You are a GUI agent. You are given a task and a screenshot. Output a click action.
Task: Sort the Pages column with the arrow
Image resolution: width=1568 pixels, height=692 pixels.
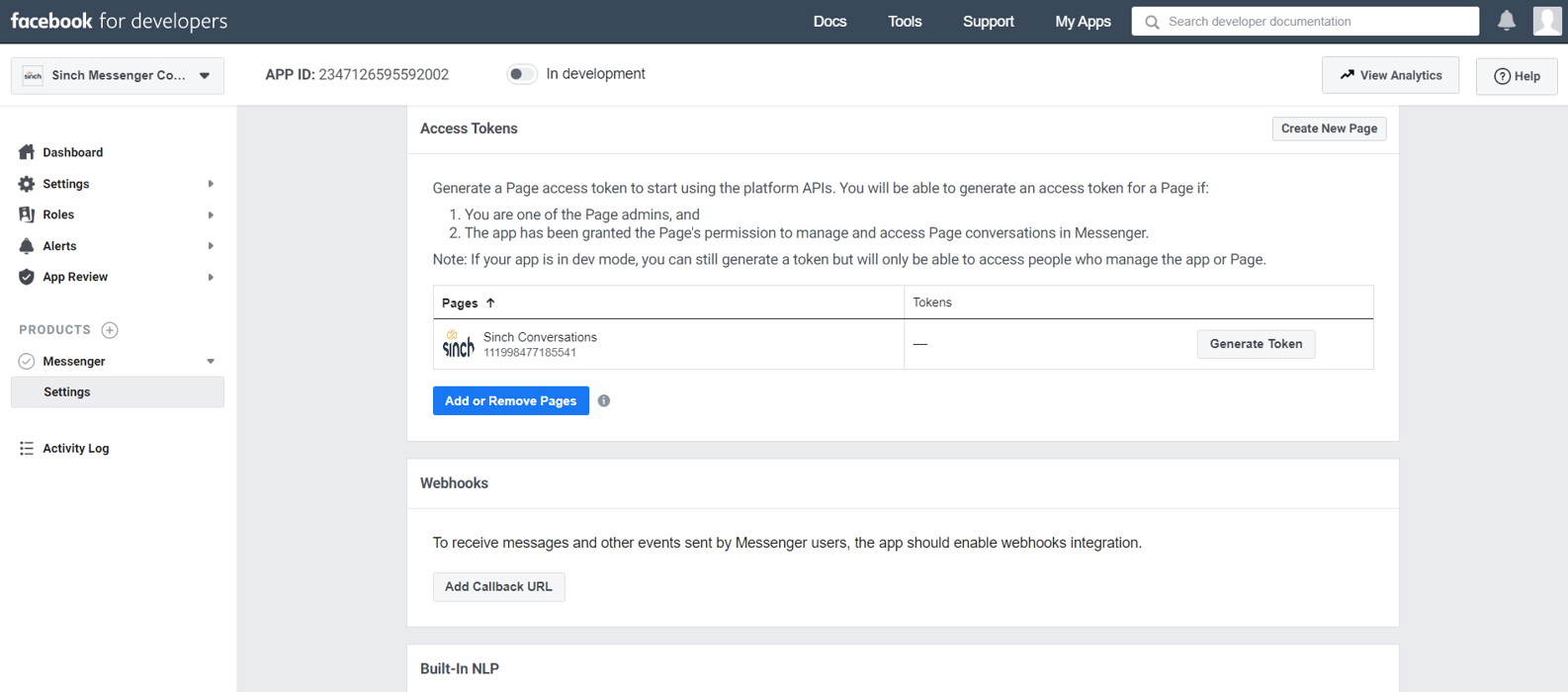(x=490, y=303)
